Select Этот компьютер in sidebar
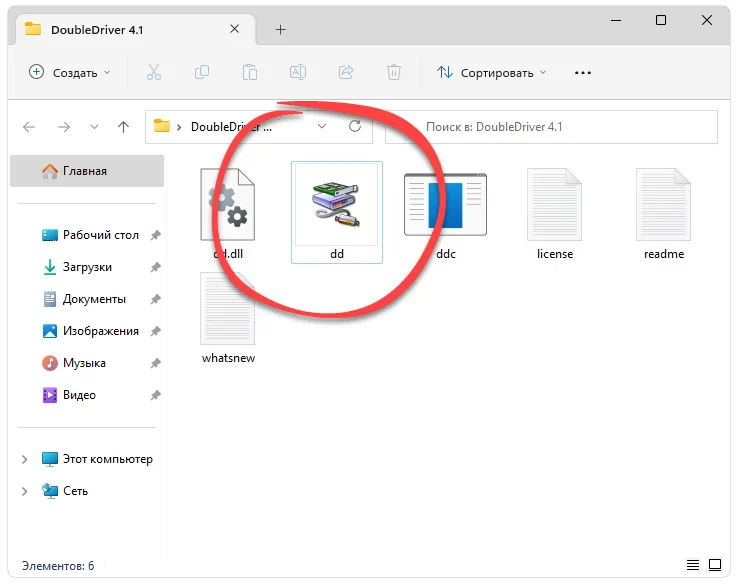Screen dimensions: 738x586 tap(108, 459)
